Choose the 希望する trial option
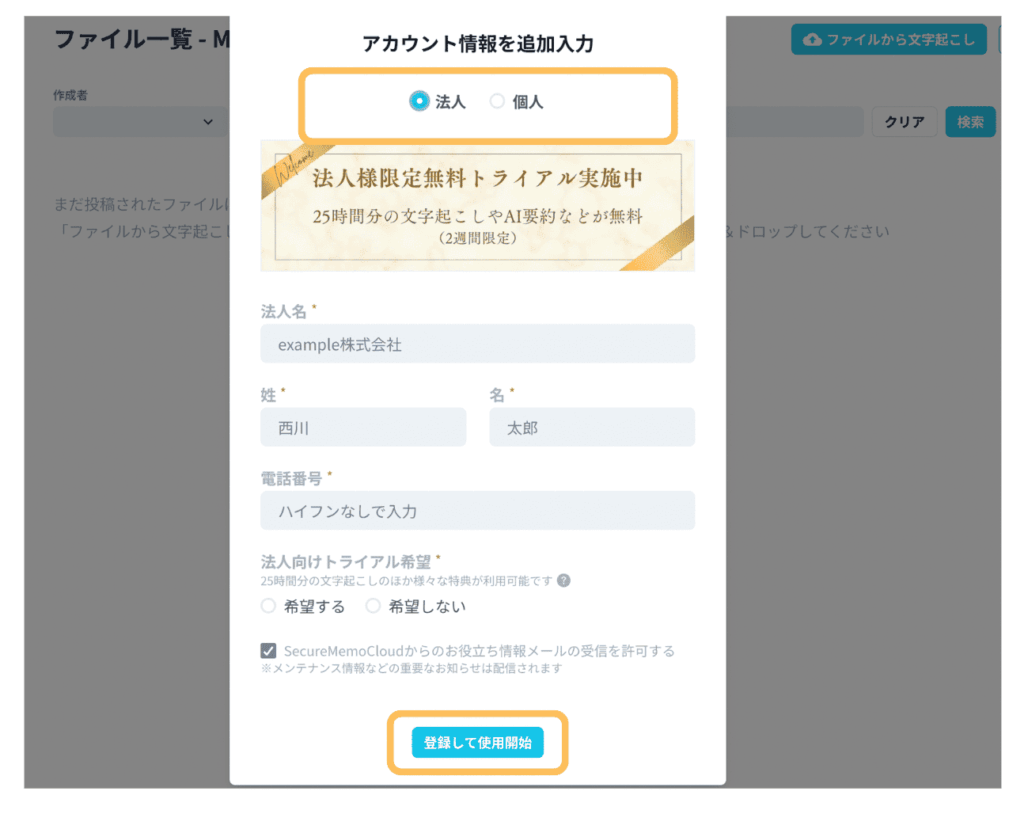 [x=268, y=605]
